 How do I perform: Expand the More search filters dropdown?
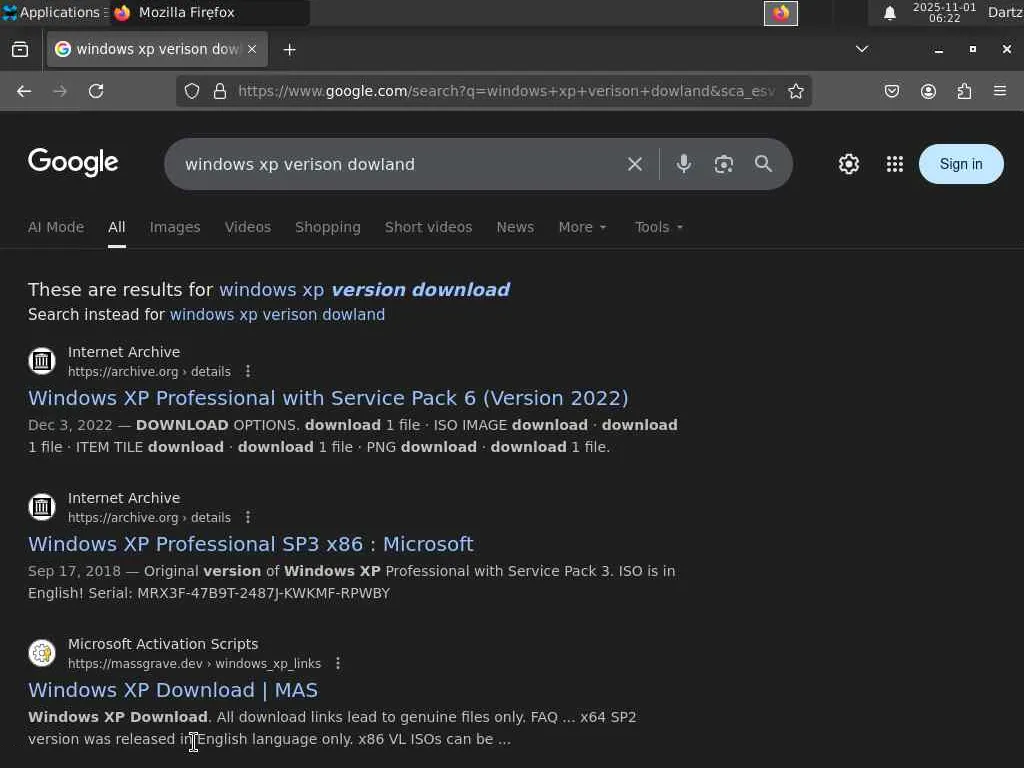(x=582, y=227)
